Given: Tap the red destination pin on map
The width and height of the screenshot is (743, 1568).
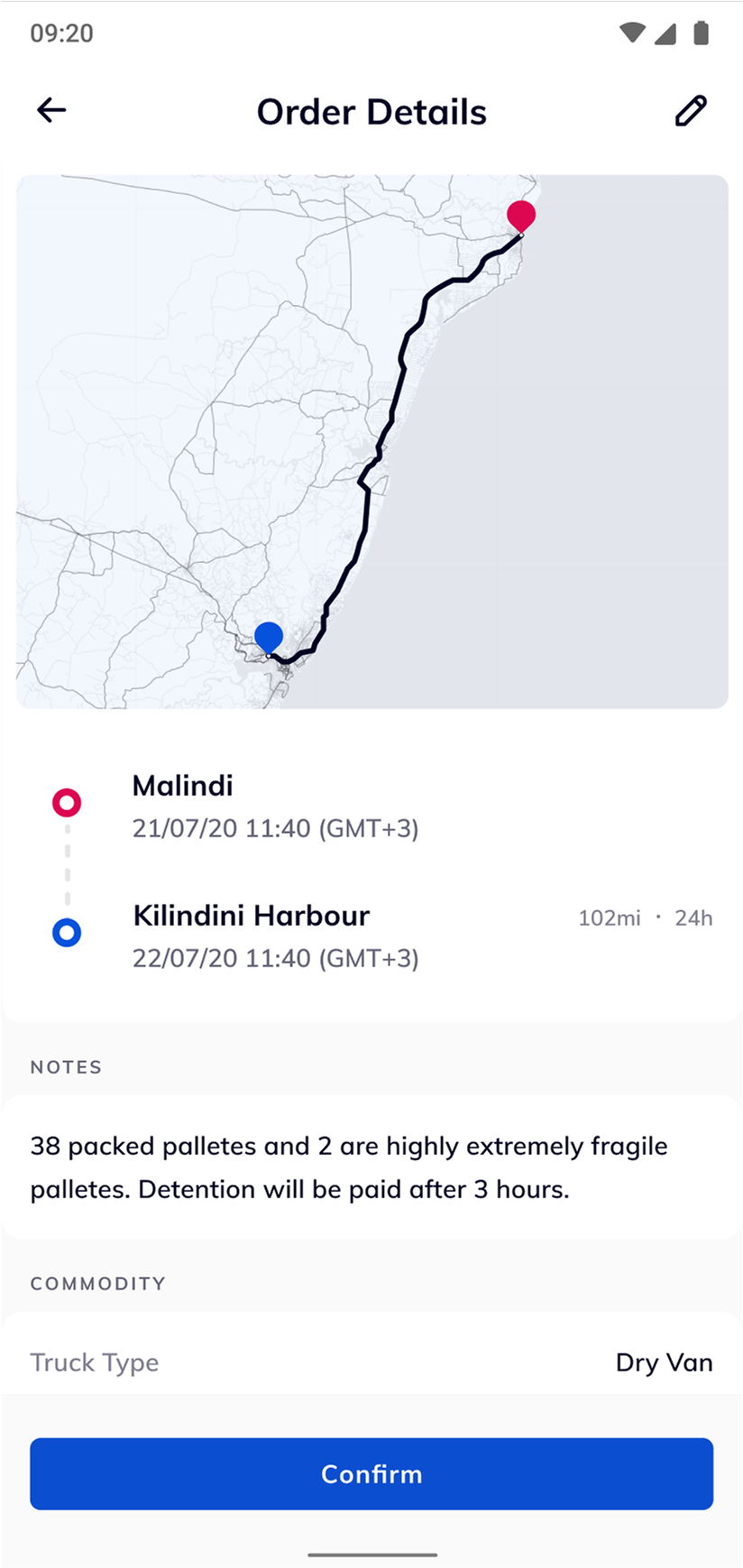Looking at the screenshot, I should [521, 217].
